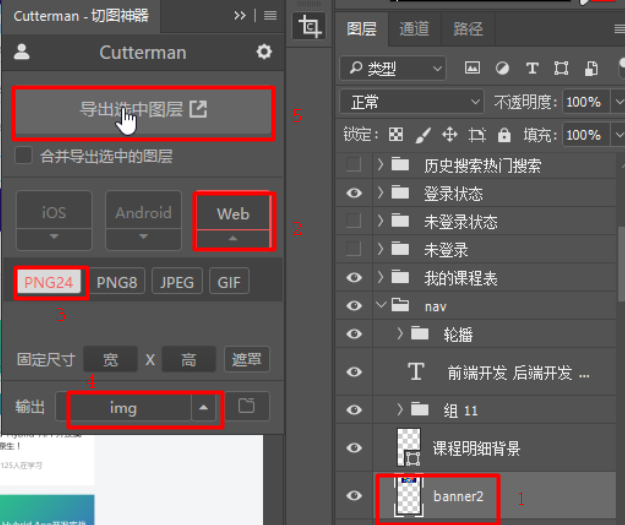Open Cutterman settings gear
Screen dimensions: 625x525
[264, 52]
